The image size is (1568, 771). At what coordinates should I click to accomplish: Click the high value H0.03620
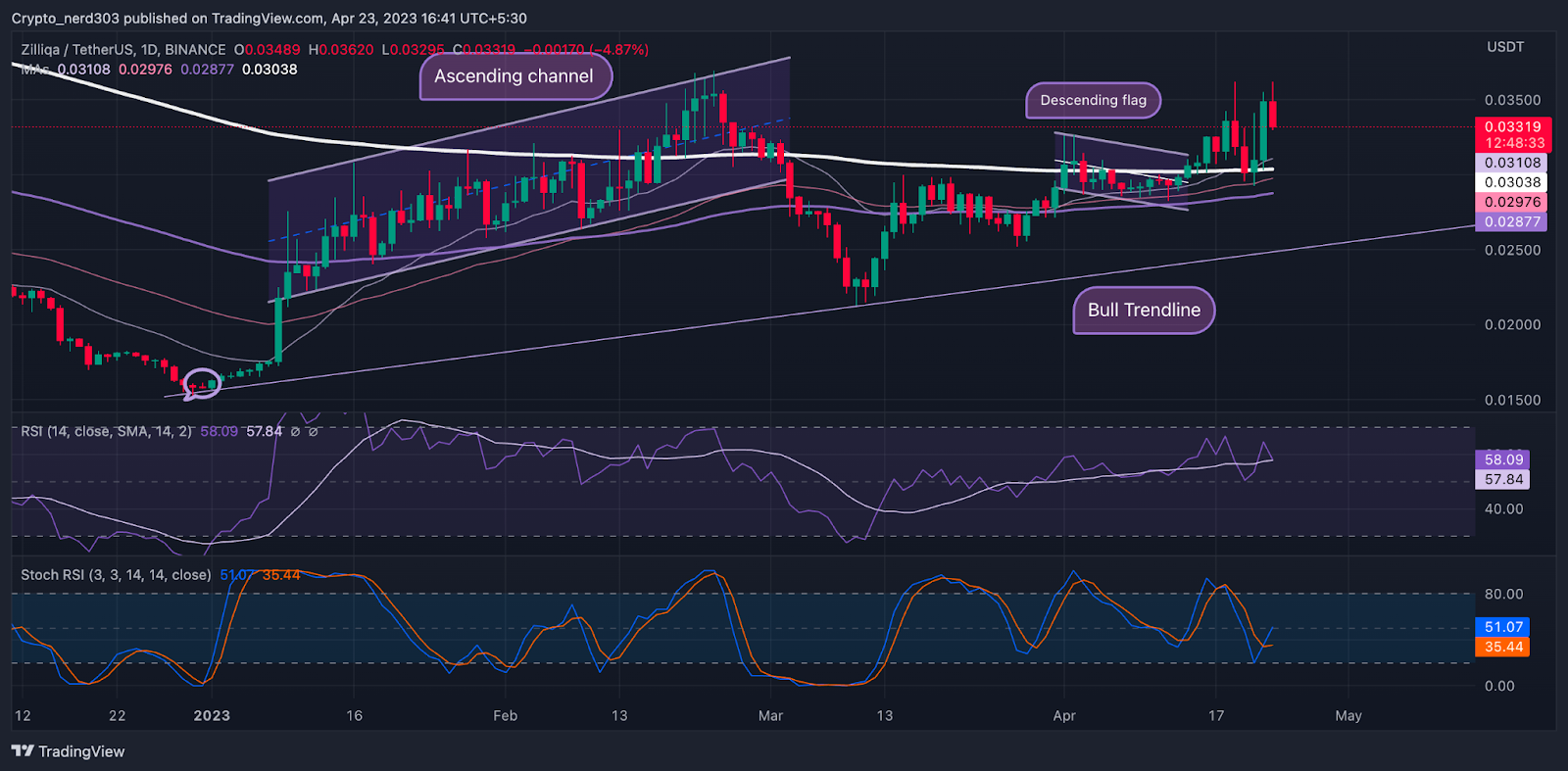coord(341,50)
